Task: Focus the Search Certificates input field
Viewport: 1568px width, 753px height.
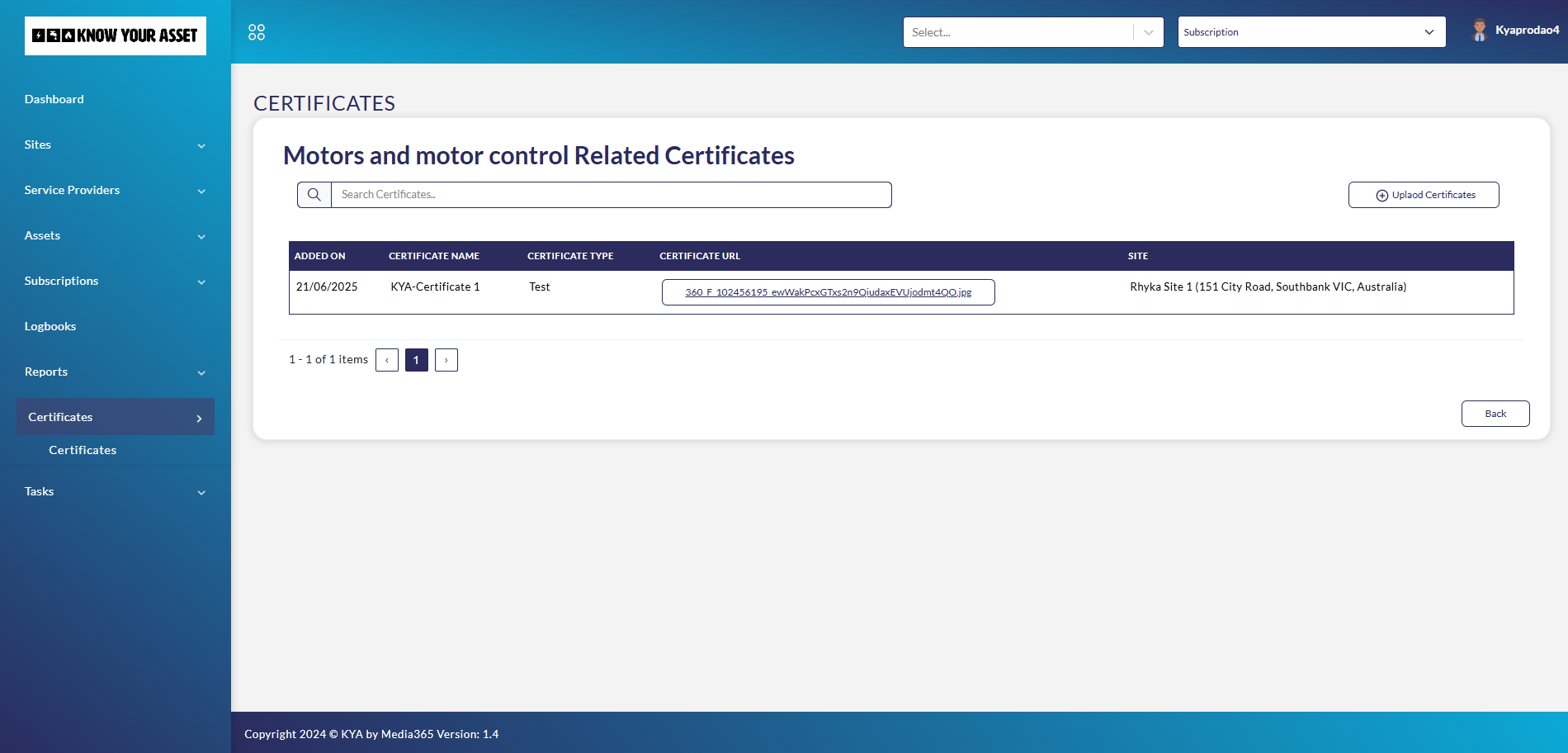Action: (611, 195)
